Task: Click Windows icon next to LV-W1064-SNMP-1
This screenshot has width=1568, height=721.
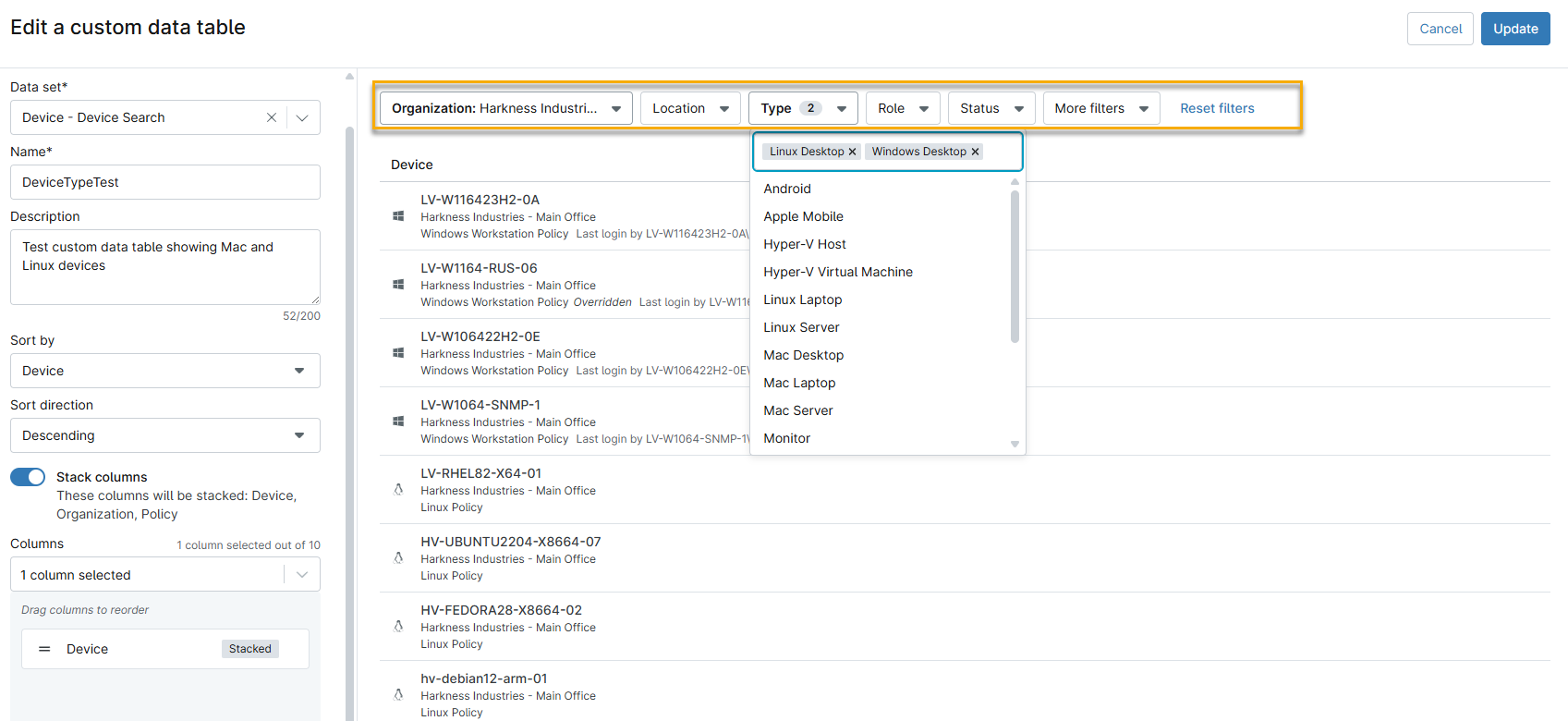Action: click(x=398, y=422)
